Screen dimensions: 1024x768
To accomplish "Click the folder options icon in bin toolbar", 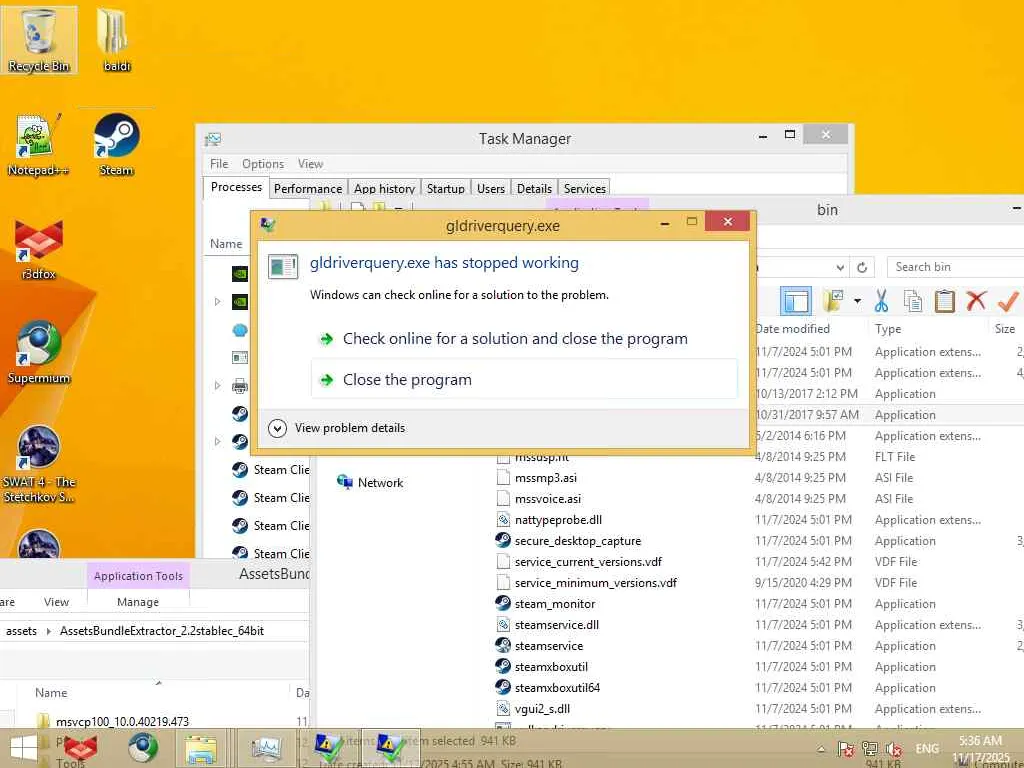I will coord(833,301).
